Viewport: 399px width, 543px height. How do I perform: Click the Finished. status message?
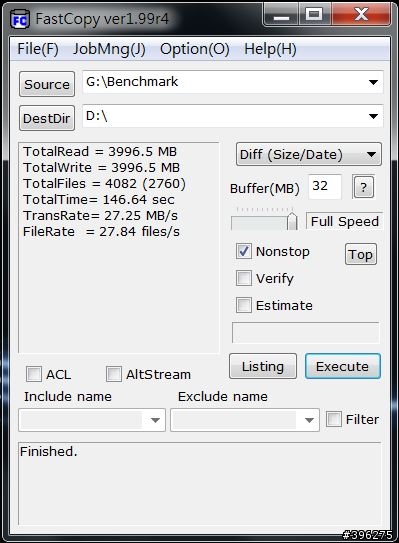pyautogui.click(x=49, y=451)
